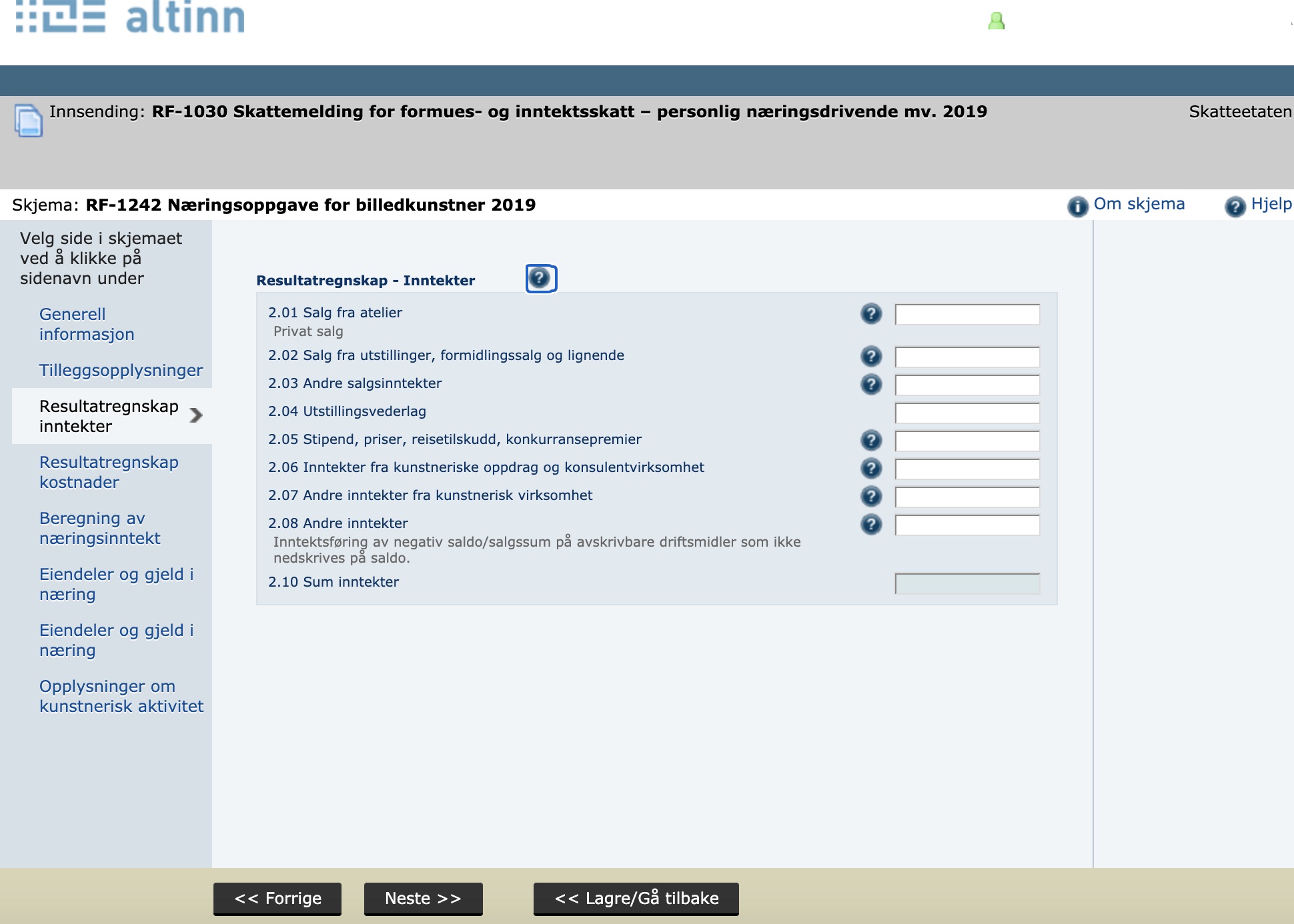
Task: Open the Hjelp link
Action: click(1270, 204)
